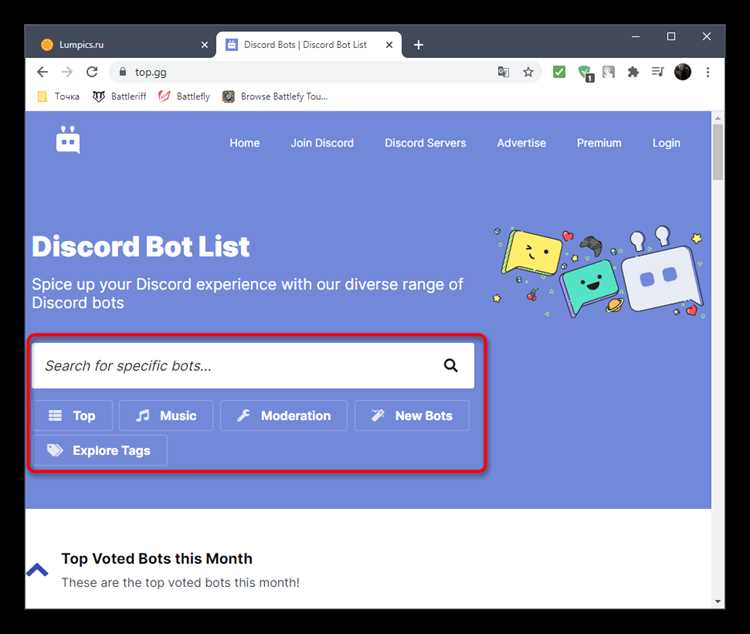Show New Bots category
Image resolution: width=750 pixels, height=634 pixels.
point(412,415)
